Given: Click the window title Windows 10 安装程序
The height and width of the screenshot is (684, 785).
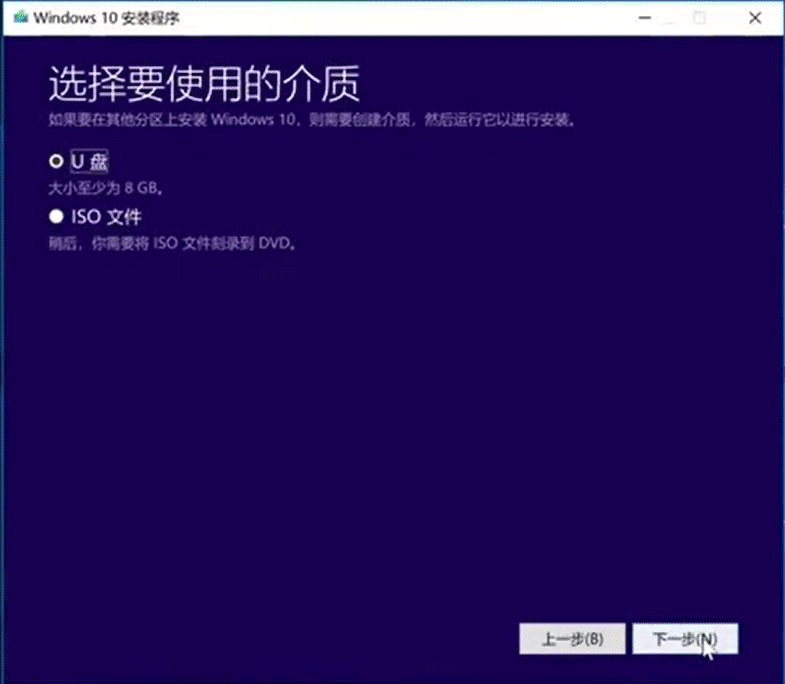Looking at the screenshot, I should [107, 18].
